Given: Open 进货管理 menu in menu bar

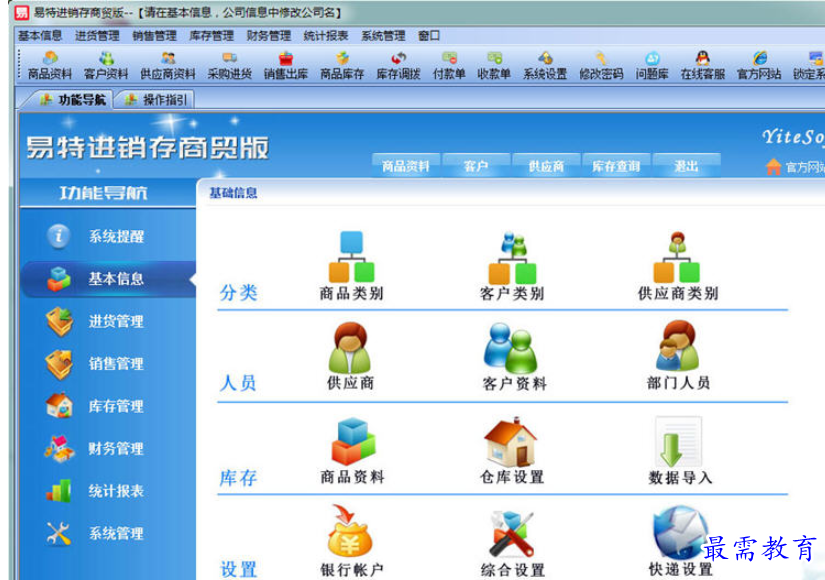Looking at the screenshot, I should pos(97,36).
